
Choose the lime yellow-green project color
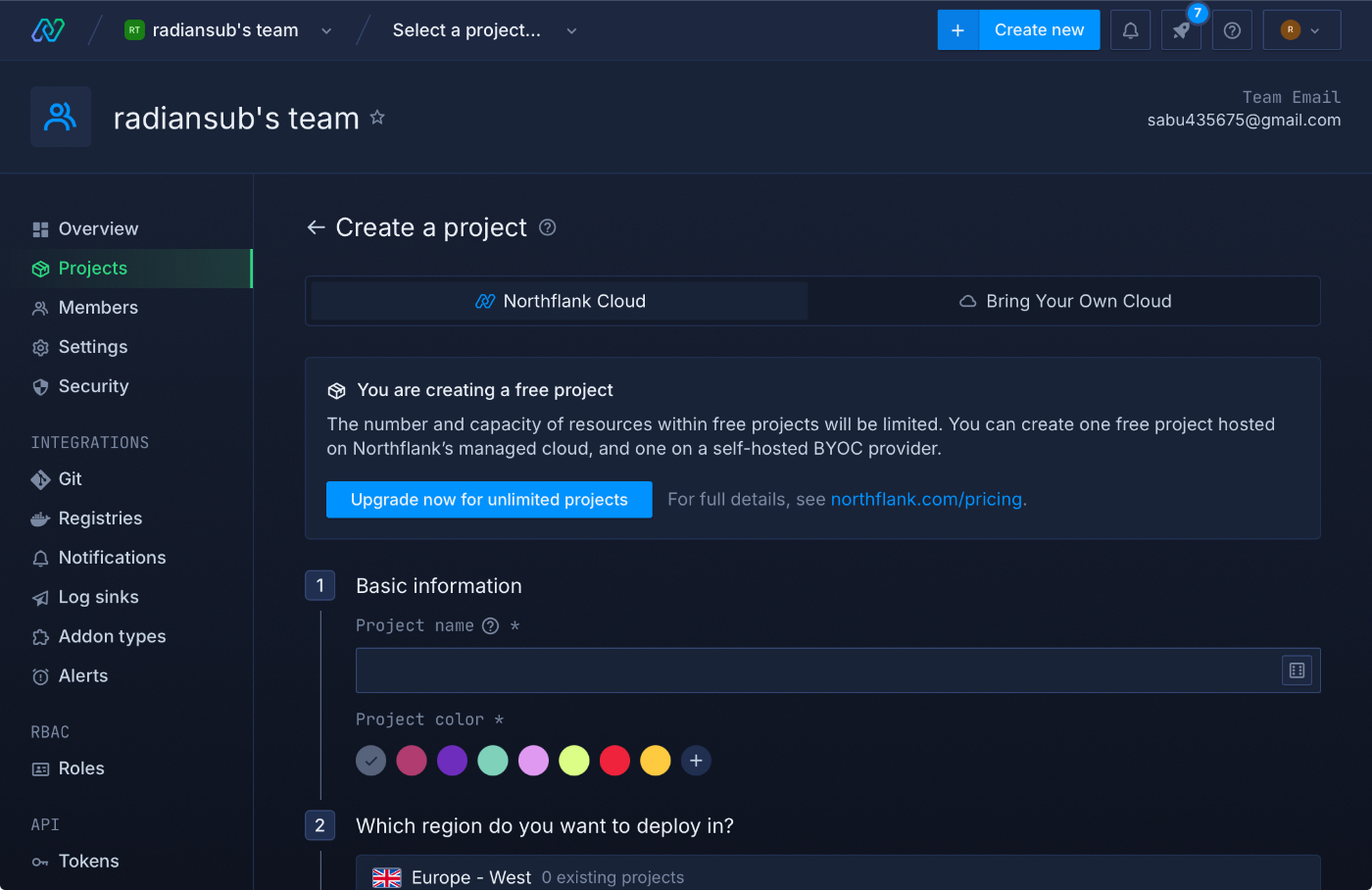pos(574,761)
